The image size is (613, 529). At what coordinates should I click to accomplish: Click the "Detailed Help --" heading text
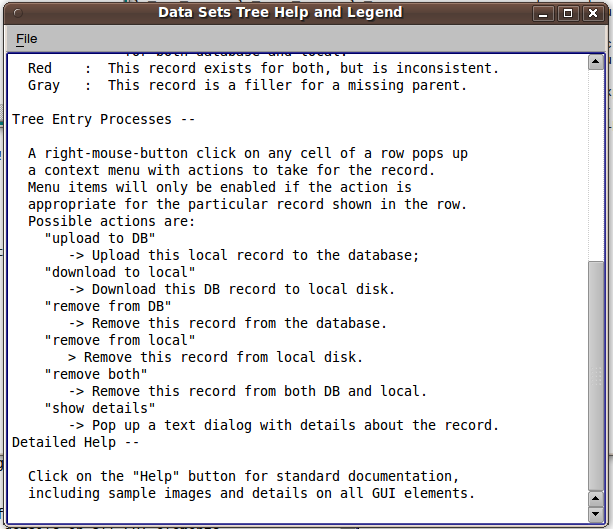[75, 442]
